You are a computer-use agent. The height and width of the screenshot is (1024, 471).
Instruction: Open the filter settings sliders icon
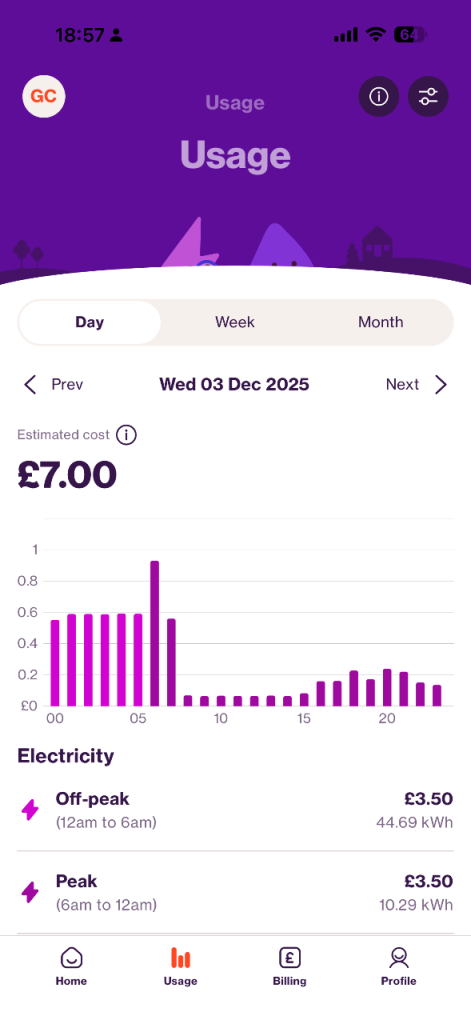click(x=429, y=97)
